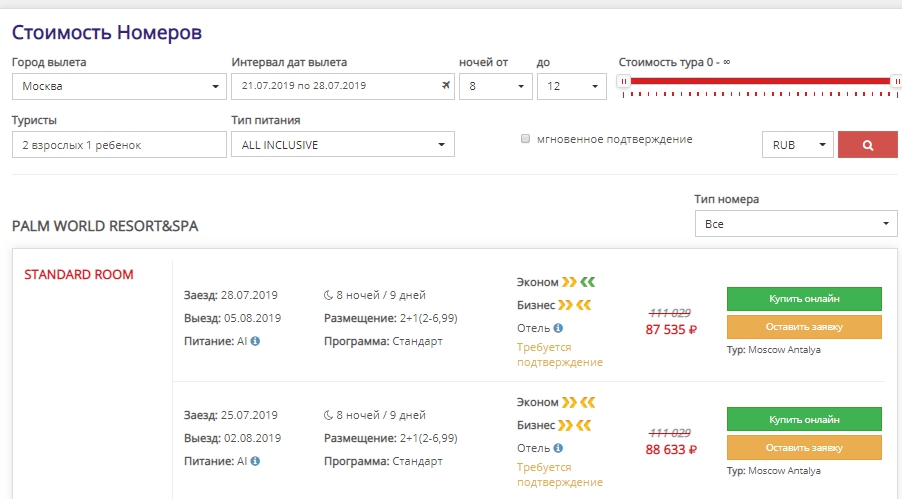Click the Эконом flight arrows for the 28.07.2019 tour

[x=579, y=282]
